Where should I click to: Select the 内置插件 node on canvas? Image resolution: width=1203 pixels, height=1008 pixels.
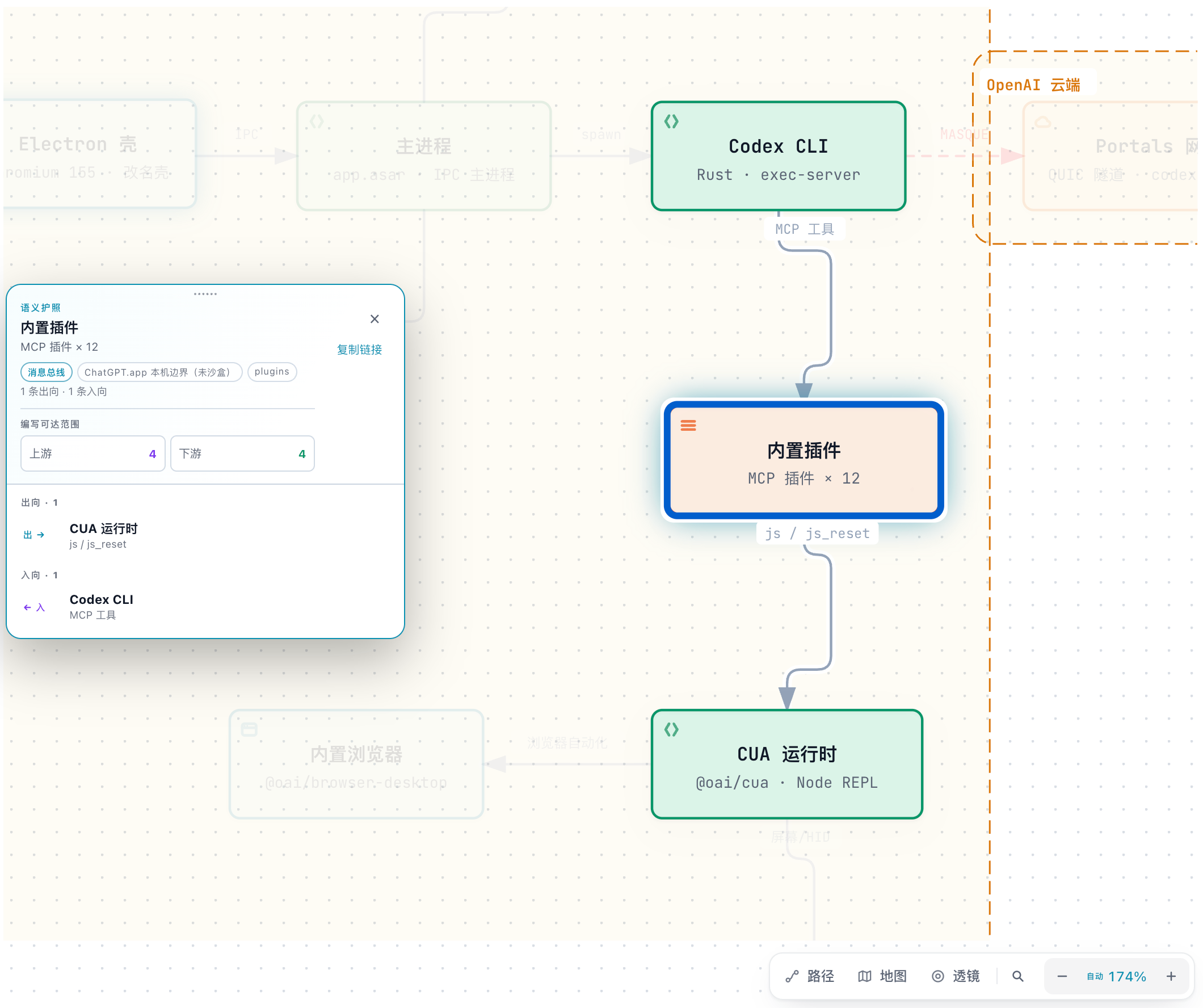point(804,460)
